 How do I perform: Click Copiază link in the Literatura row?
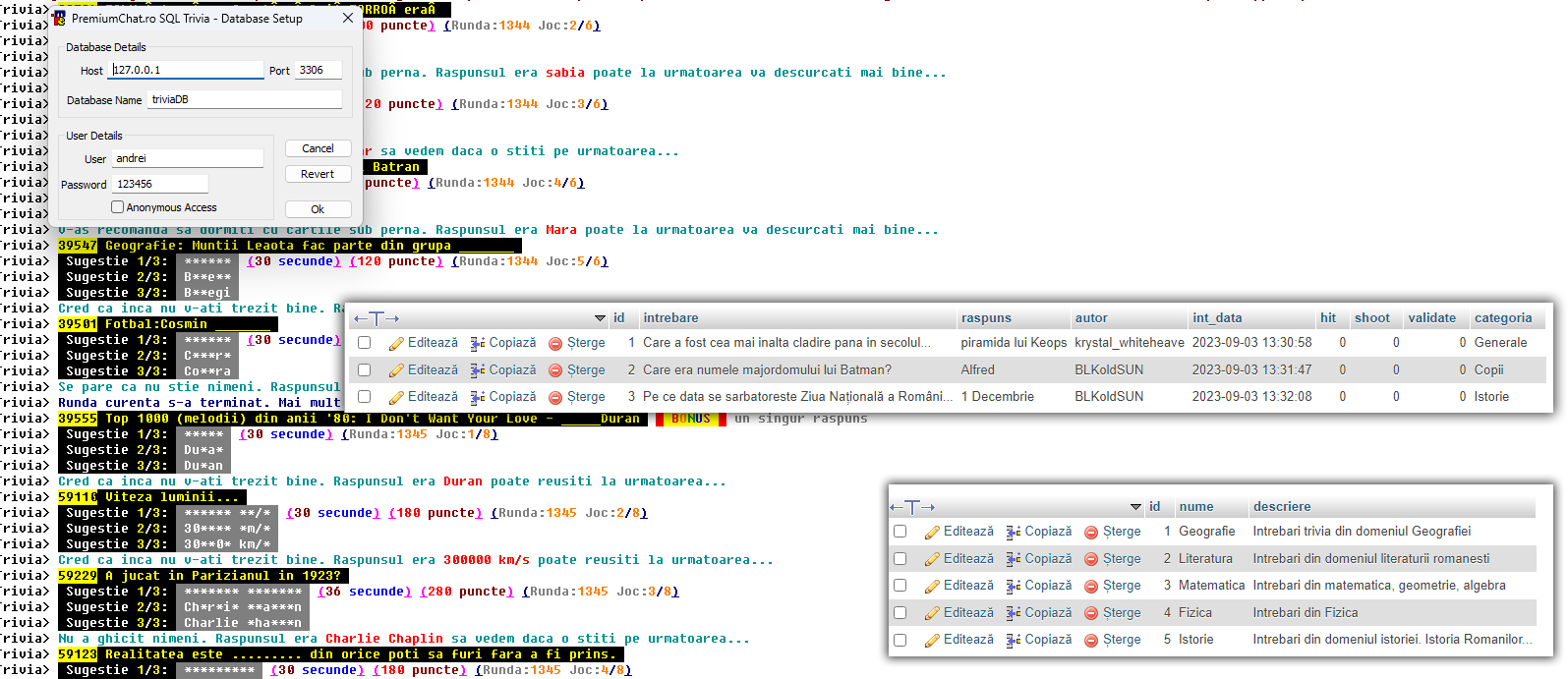(1048, 559)
